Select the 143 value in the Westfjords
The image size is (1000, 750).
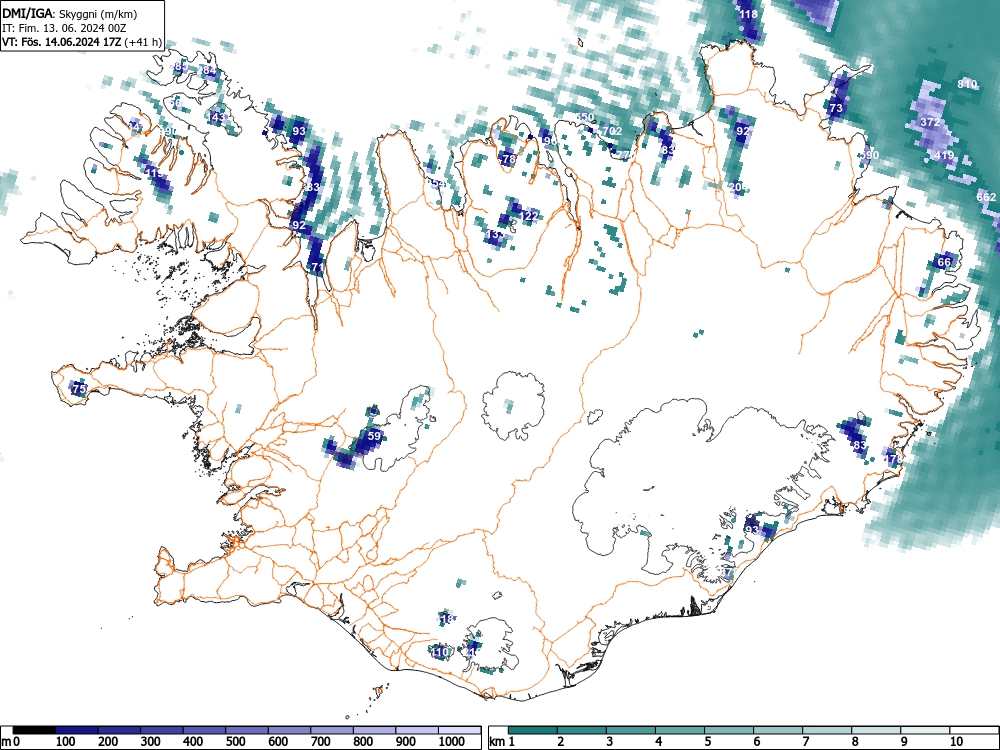point(217,117)
